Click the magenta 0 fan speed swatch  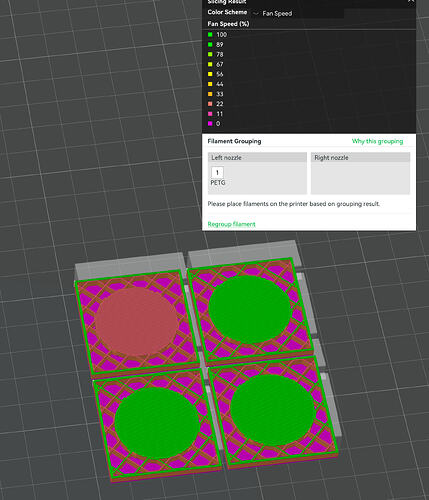tap(210, 123)
